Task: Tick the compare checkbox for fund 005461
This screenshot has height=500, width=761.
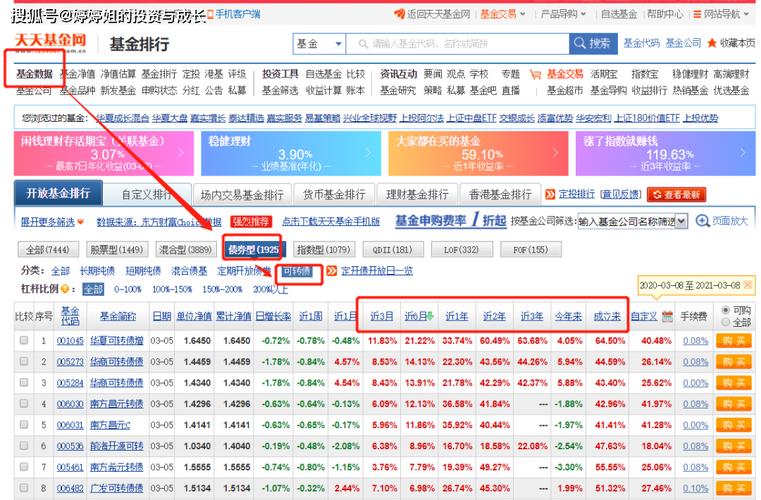Action: (24, 467)
